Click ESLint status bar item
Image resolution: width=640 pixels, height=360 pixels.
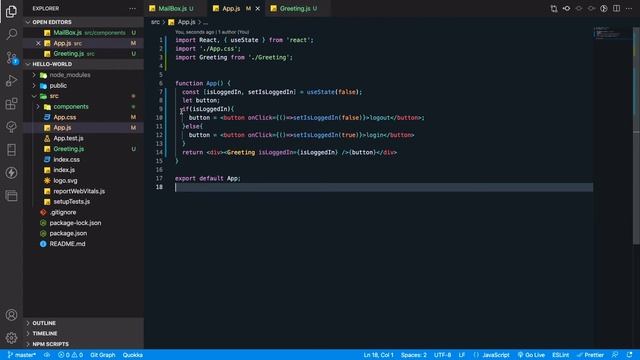560,355
